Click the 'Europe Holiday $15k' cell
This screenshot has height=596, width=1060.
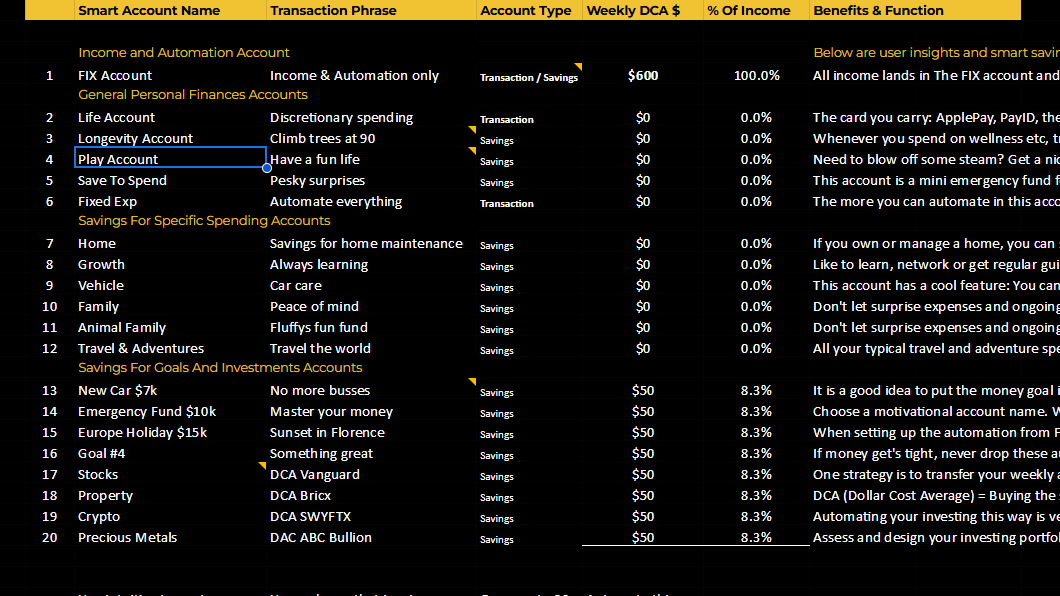tap(170, 432)
